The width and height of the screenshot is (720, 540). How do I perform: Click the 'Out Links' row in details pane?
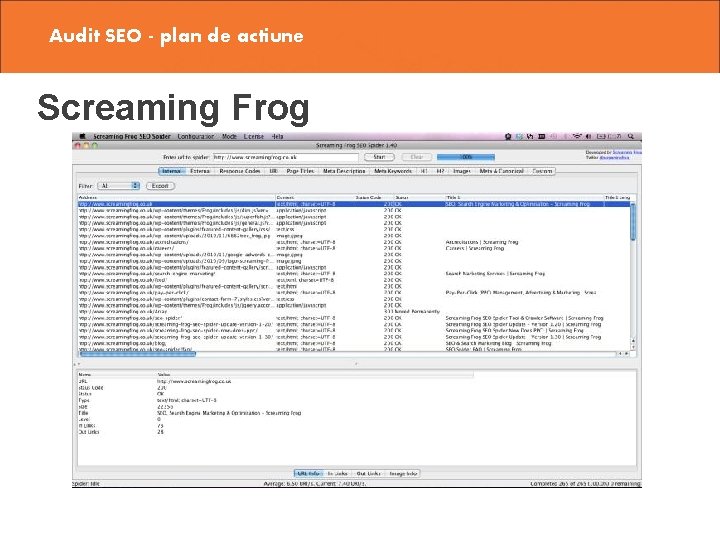[276, 432]
